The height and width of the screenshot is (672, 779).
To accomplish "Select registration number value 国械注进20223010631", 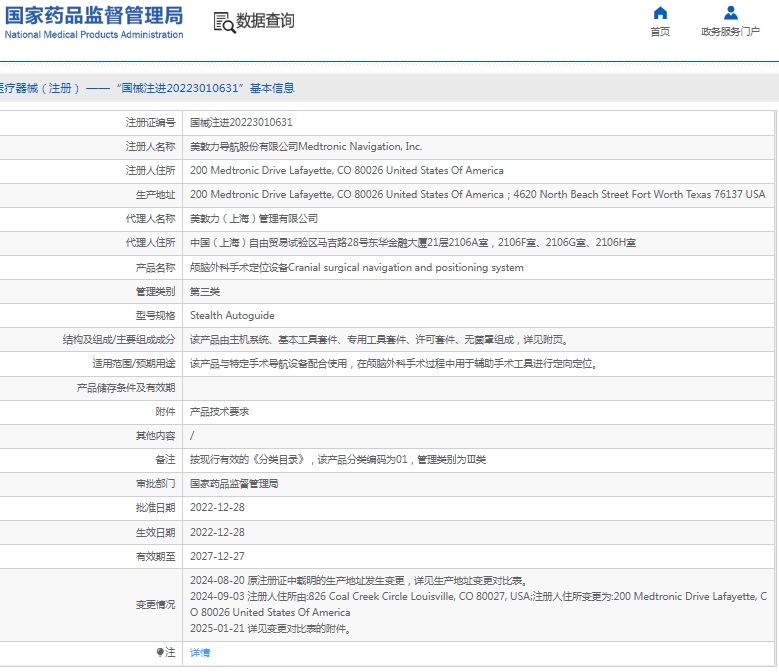I will pyautogui.click(x=241, y=123).
